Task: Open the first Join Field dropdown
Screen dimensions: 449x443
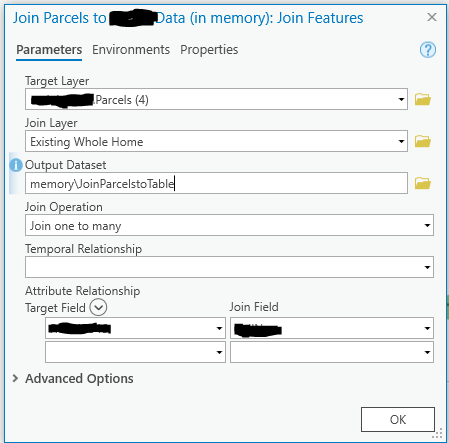Action: tap(332, 328)
